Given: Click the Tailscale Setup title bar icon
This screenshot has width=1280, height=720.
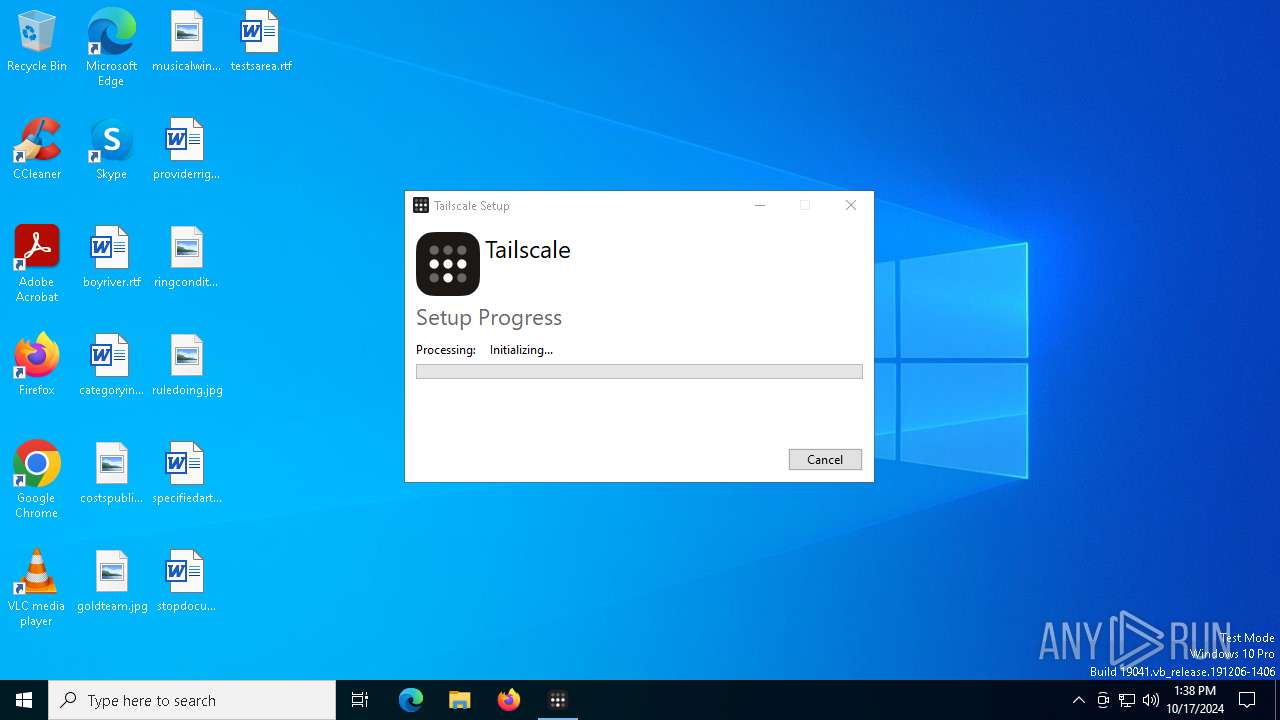Looking at the screenshot, I should (x=421, y=205).
